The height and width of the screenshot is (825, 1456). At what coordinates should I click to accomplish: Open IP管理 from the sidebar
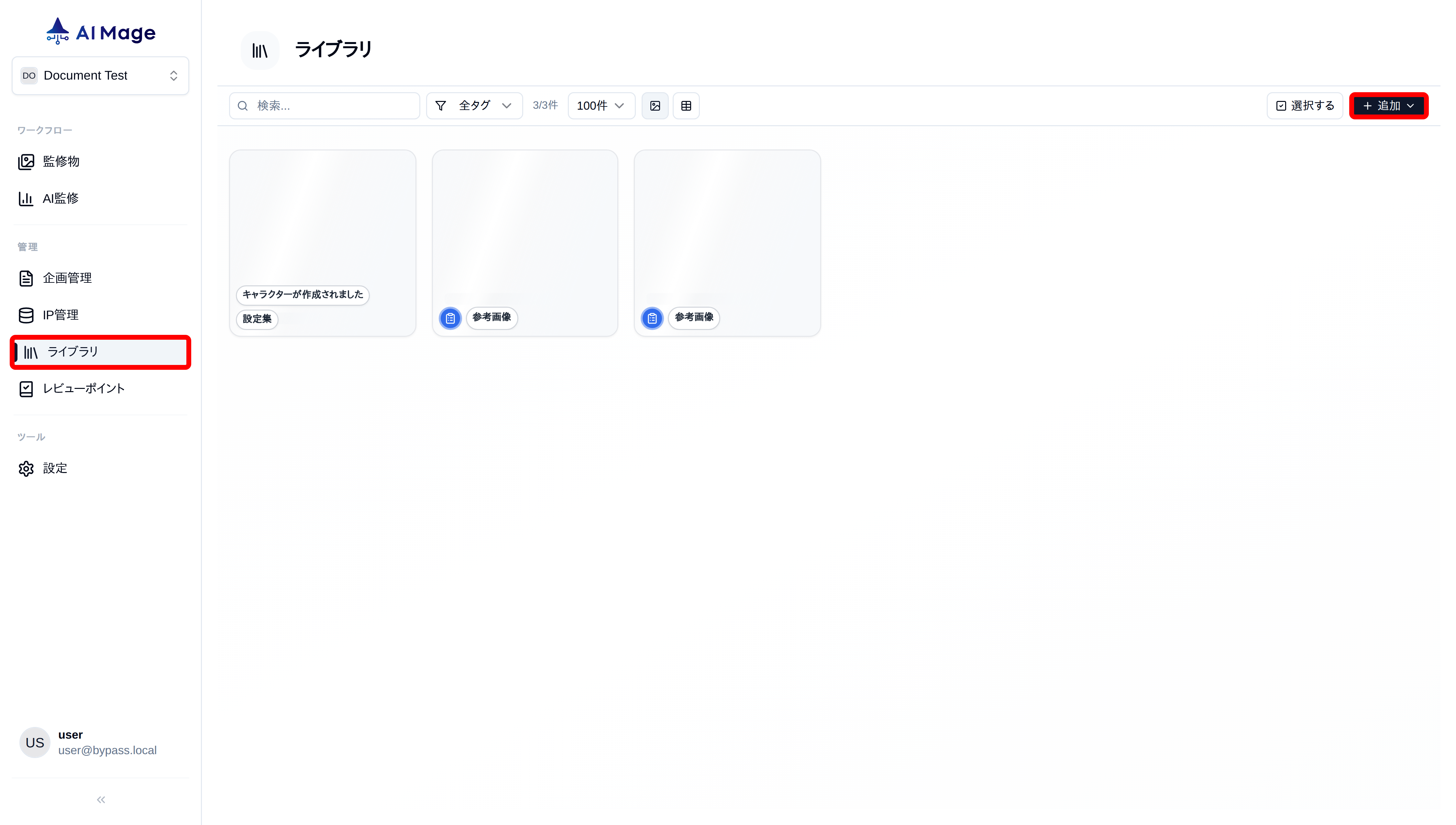[x=61, y=315]
